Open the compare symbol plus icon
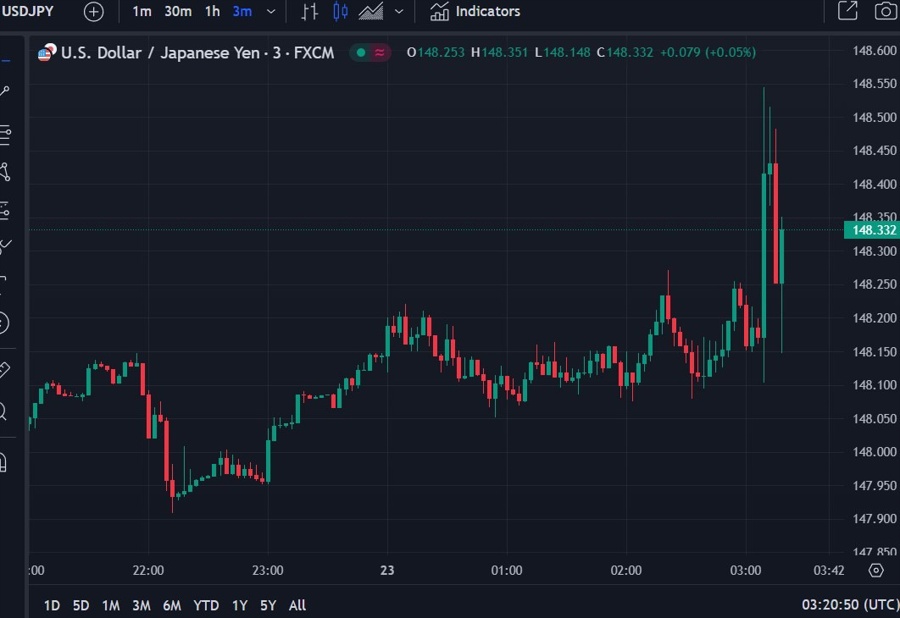The width and height of the screenshot is (900, 618). 93,11
